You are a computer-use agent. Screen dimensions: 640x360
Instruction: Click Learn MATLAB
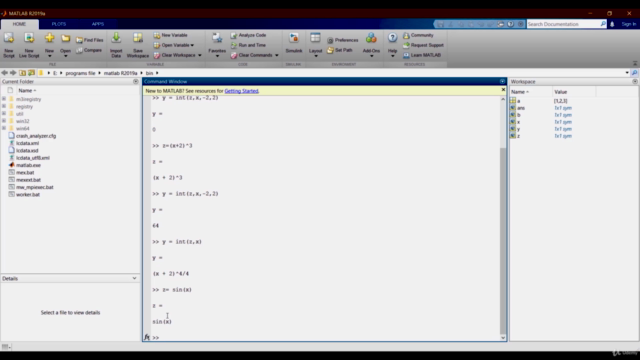pos(422,55)
